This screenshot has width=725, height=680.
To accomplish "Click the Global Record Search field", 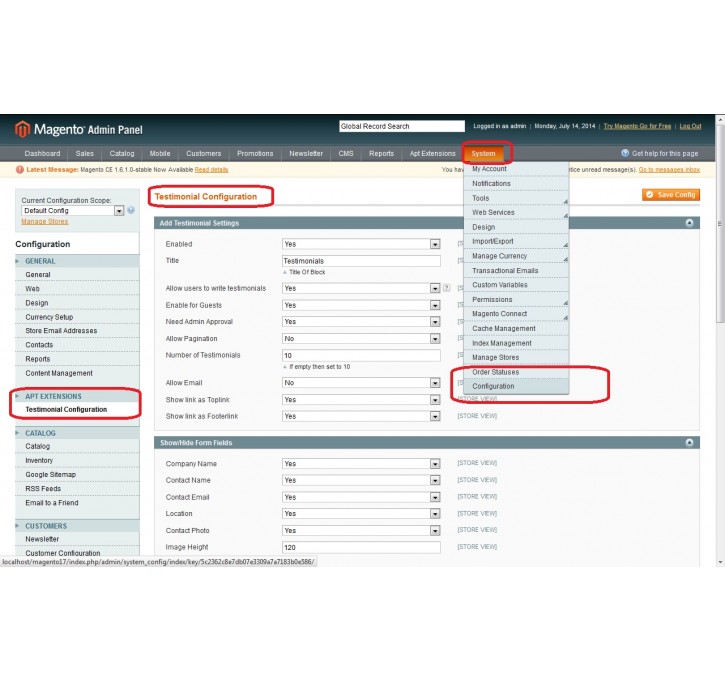I will click(402, 126).
